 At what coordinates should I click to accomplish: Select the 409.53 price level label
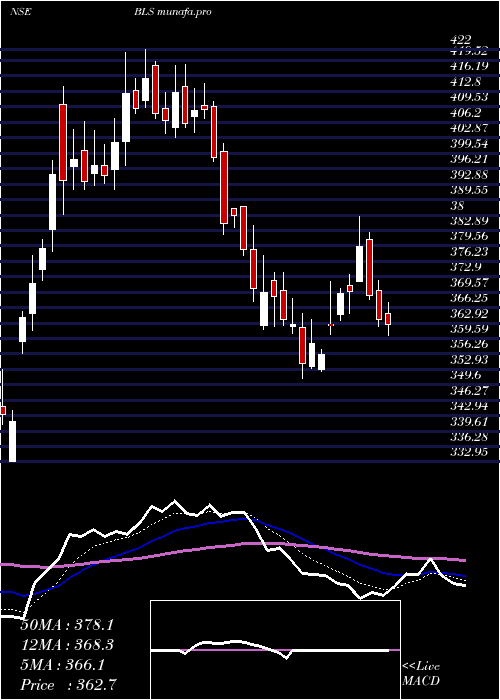coord(469,97)
